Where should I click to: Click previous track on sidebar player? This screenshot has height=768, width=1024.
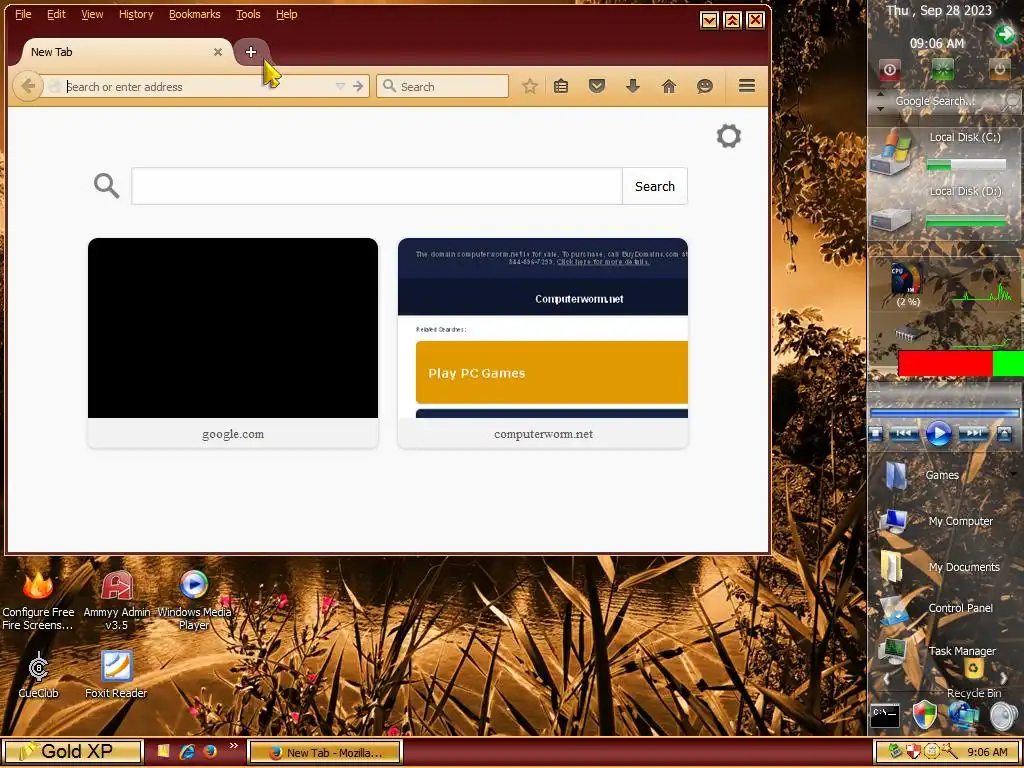[904, 433]
